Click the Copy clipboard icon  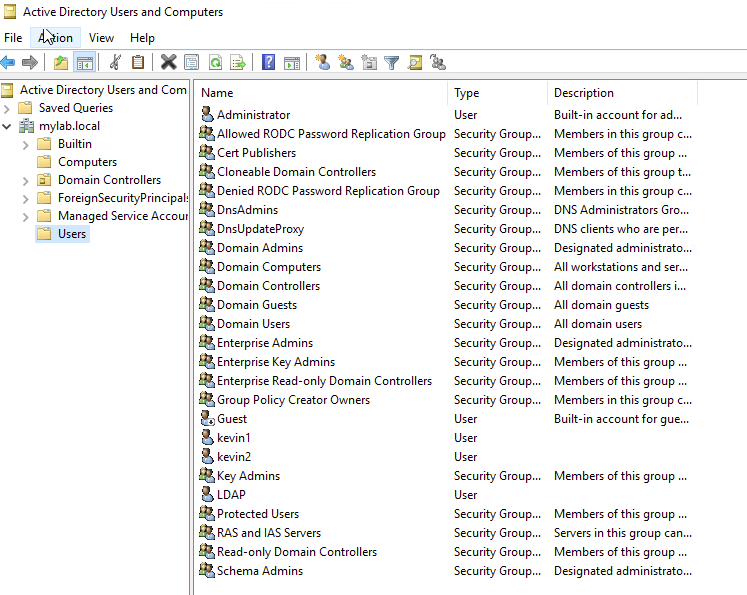click(138, 62)
